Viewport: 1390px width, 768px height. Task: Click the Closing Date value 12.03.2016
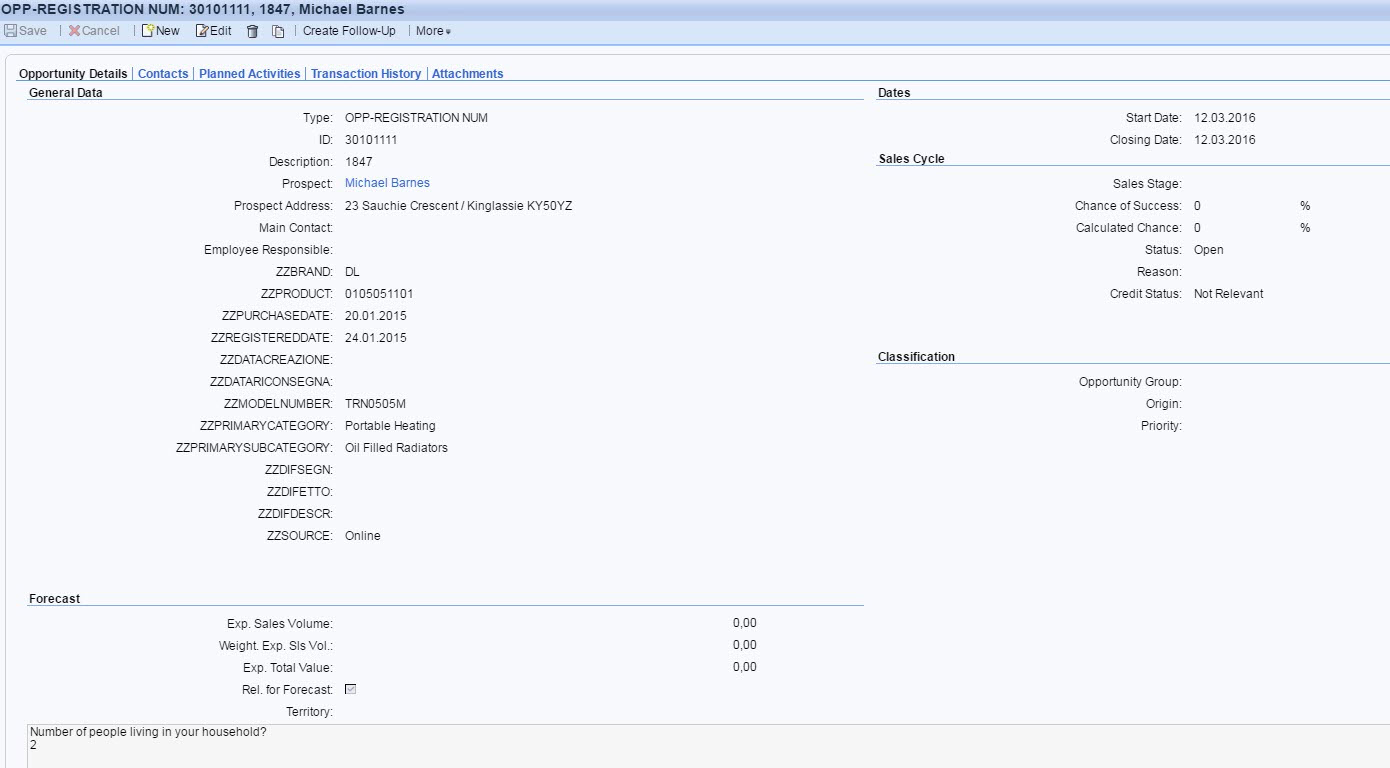point(1225,140)
